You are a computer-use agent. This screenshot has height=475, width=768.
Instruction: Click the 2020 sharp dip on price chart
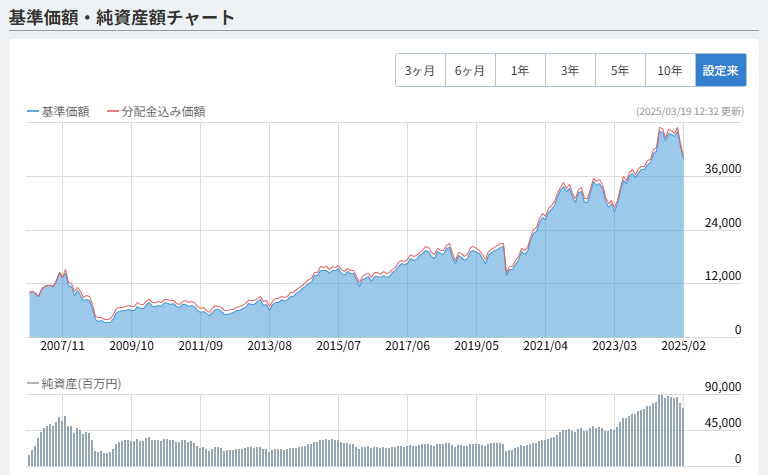pyautogui.click(x=507, y=274)
